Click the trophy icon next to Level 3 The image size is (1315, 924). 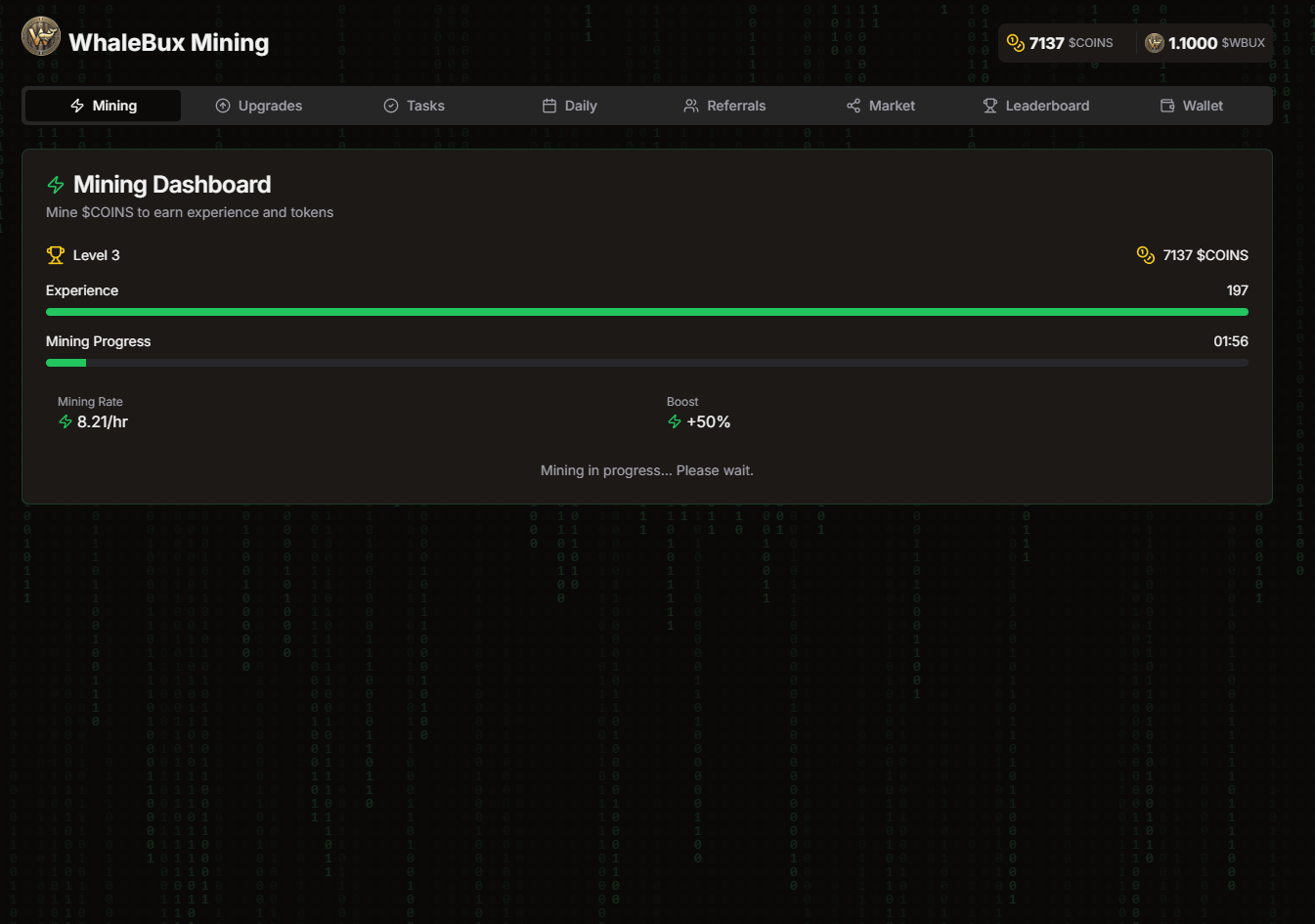pyautogui.click(x=56, y=255)
